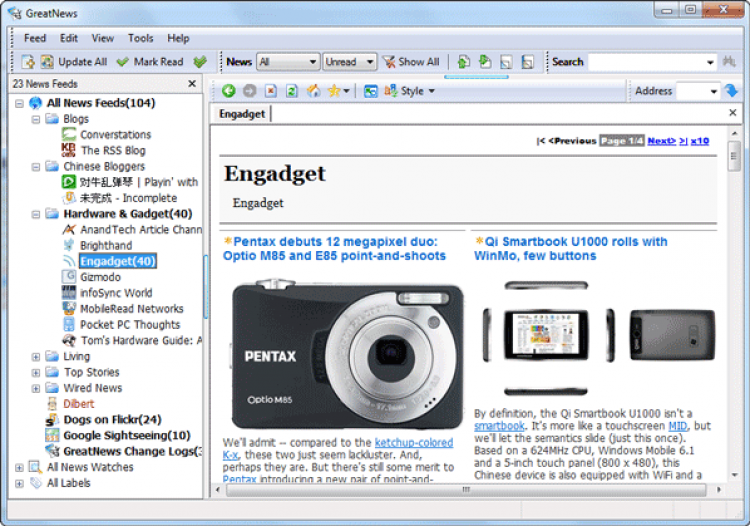Select AnandTech Article Channel feed
Screen dimensions: 750x526
141,230
